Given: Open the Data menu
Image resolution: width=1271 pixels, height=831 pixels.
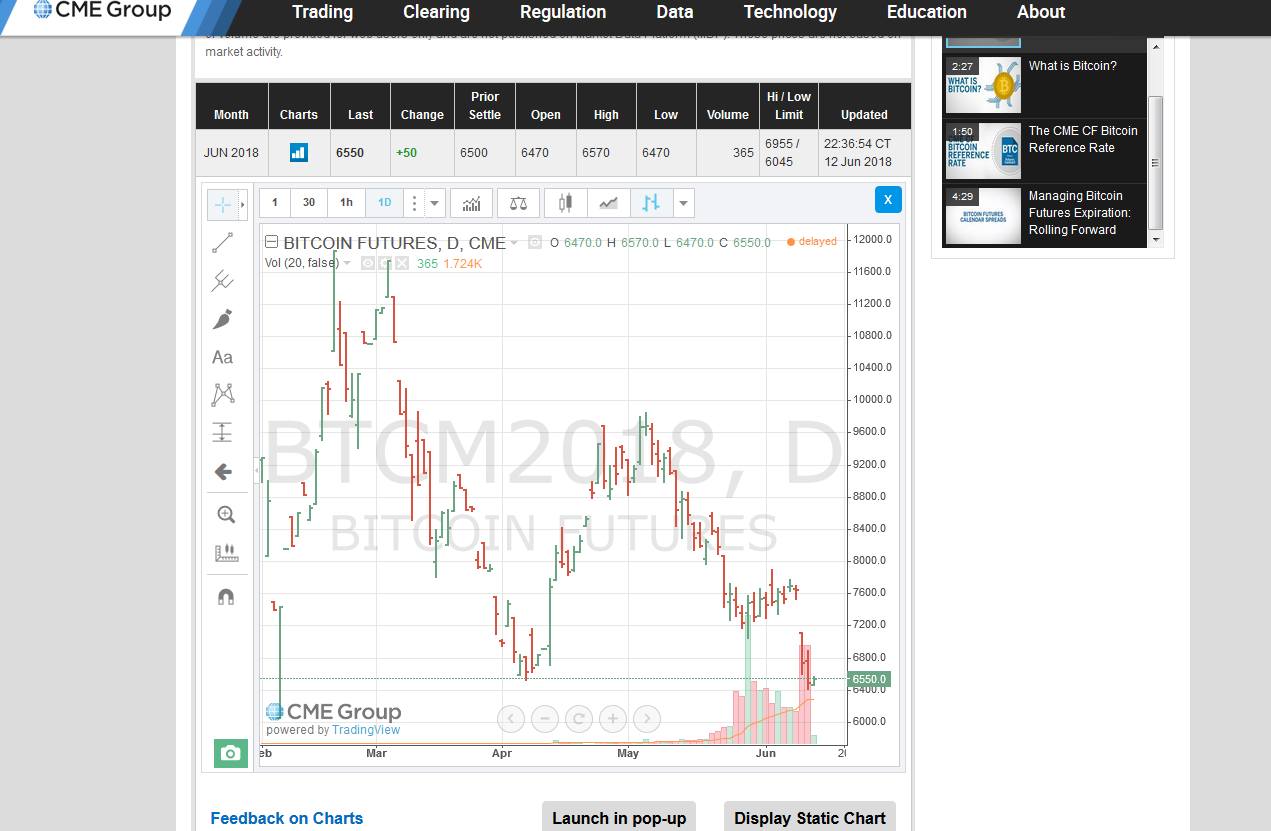Looking at the screenshot, I should pos(675,12).
